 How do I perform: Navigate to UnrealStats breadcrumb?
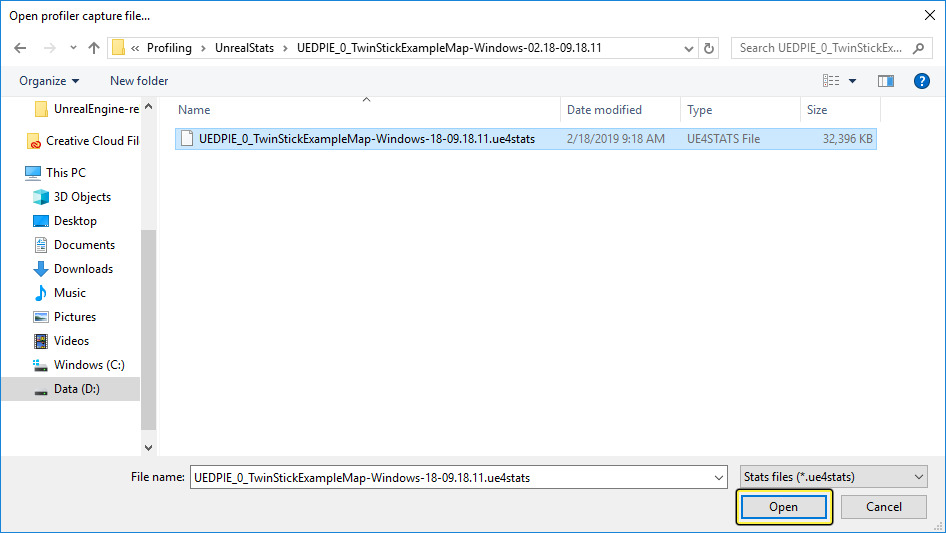pos(244,48)
